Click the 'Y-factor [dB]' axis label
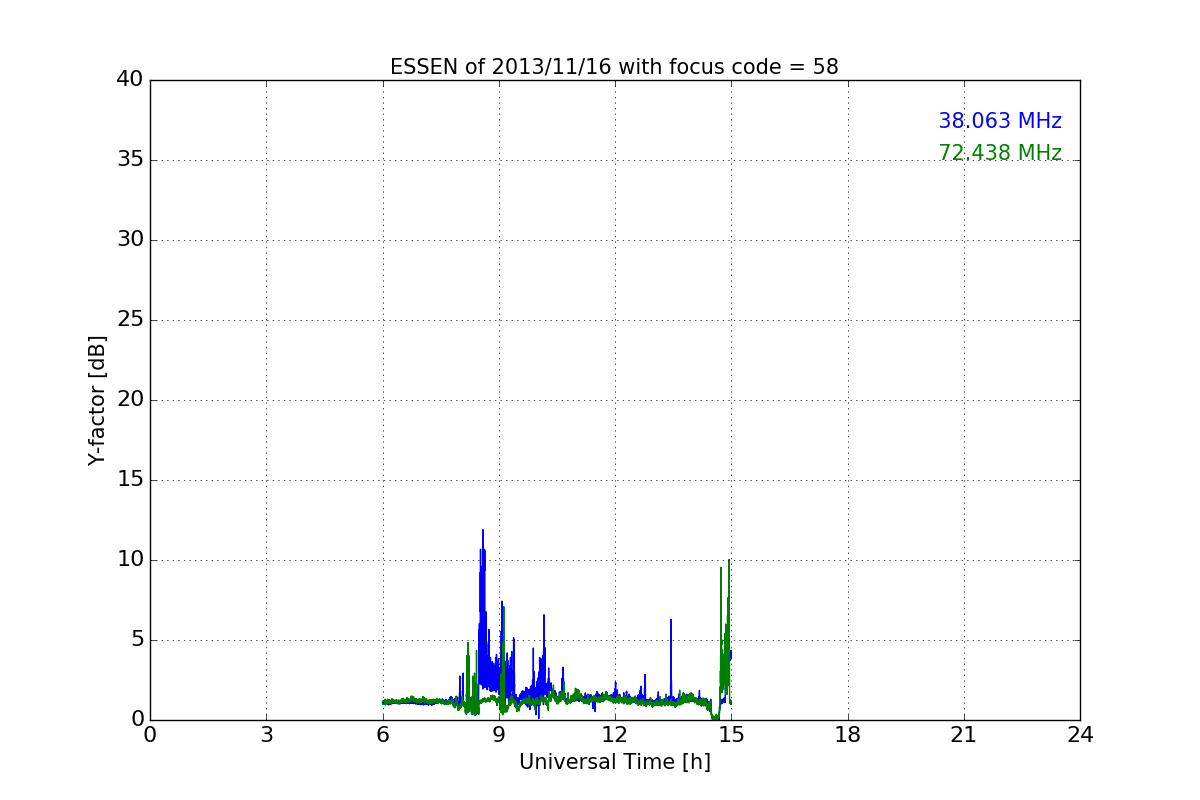This screenshot has height=800, width=1200. (x=97, y=400)
